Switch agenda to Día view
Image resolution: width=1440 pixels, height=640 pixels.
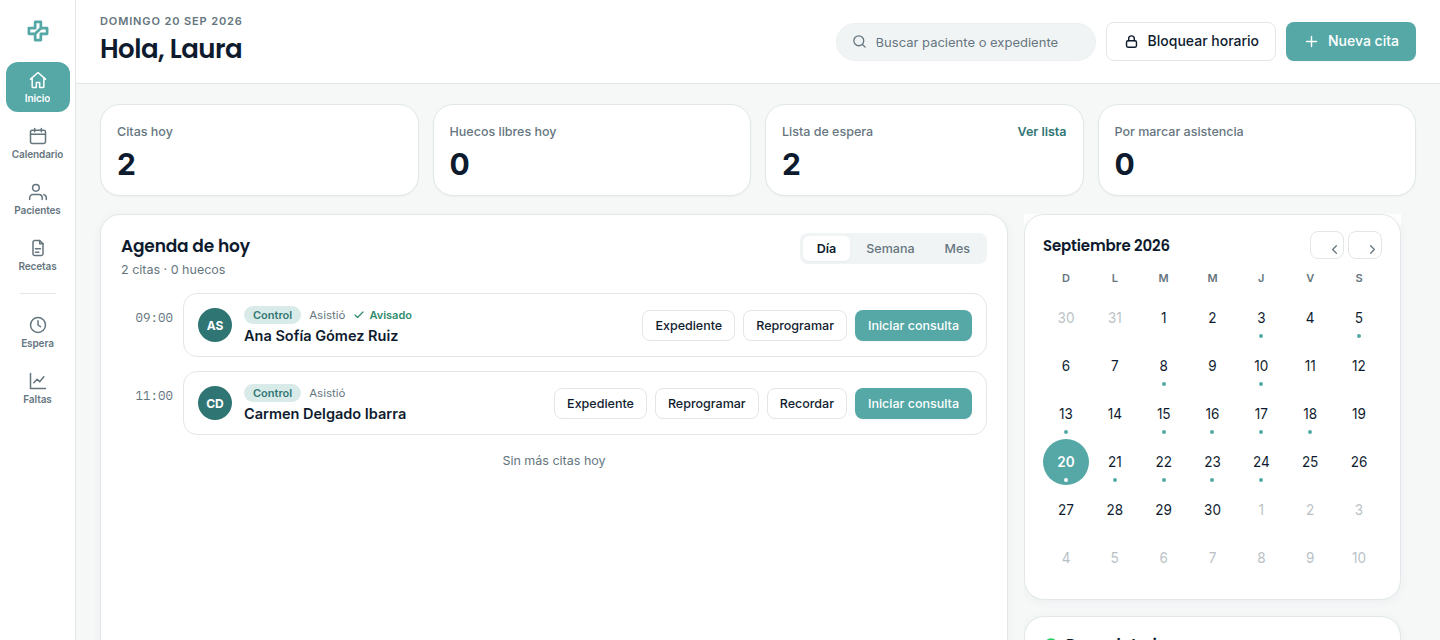[x=826, y=249]
